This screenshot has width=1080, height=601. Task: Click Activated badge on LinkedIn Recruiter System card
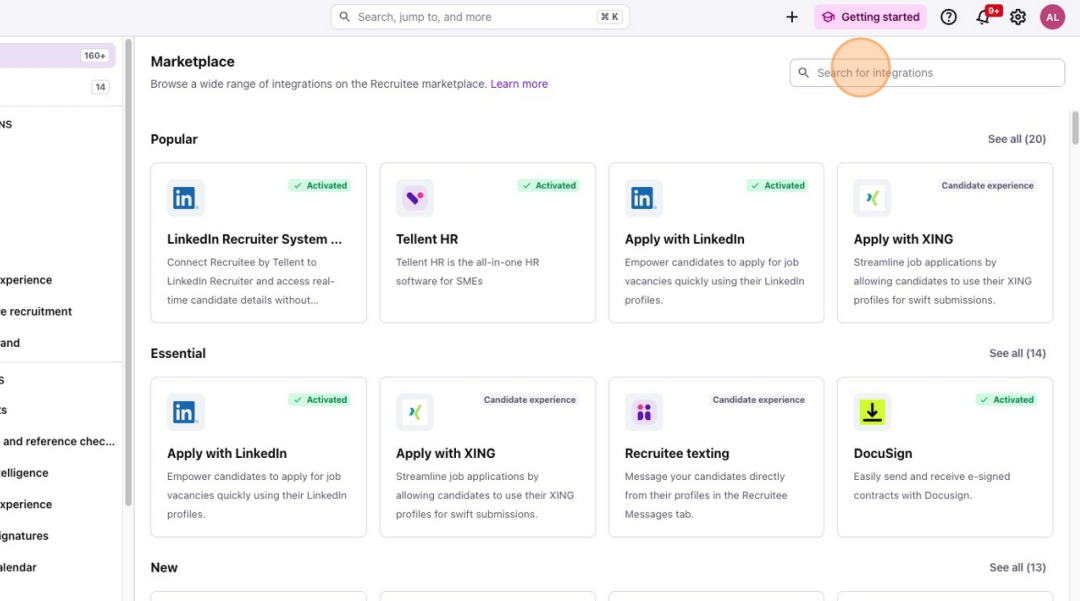coord(320,185)
